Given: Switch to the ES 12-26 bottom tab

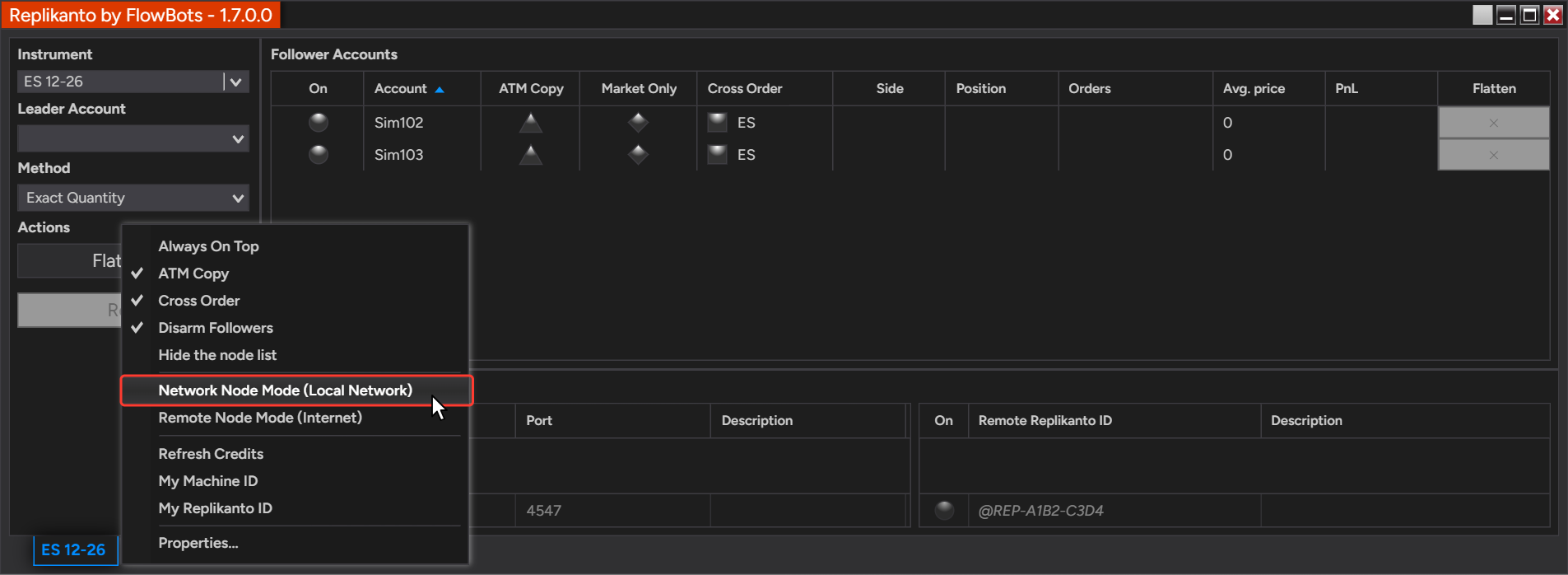Looking at the screenshot, I should click(x=75, y=549).
